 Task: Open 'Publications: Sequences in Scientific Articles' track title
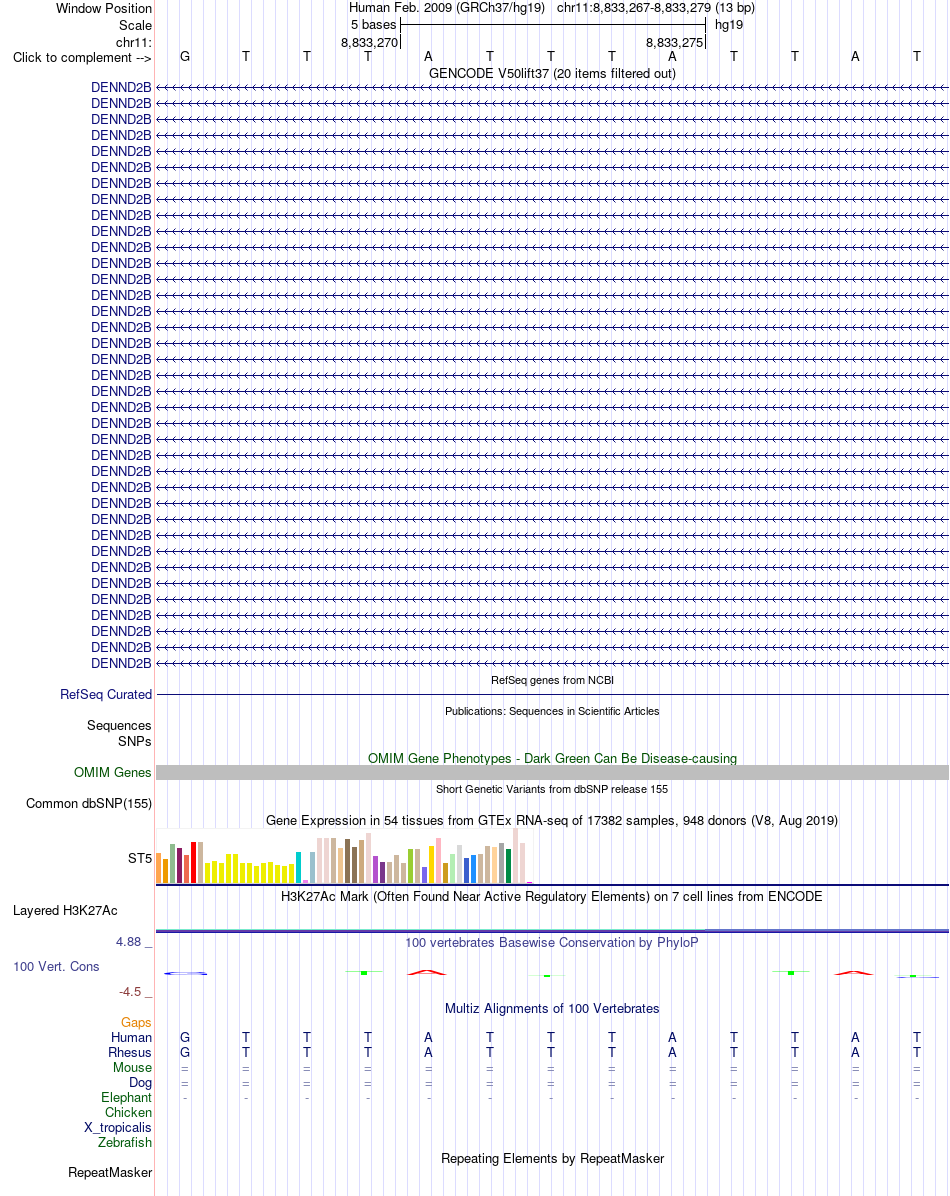coord(552,711)
